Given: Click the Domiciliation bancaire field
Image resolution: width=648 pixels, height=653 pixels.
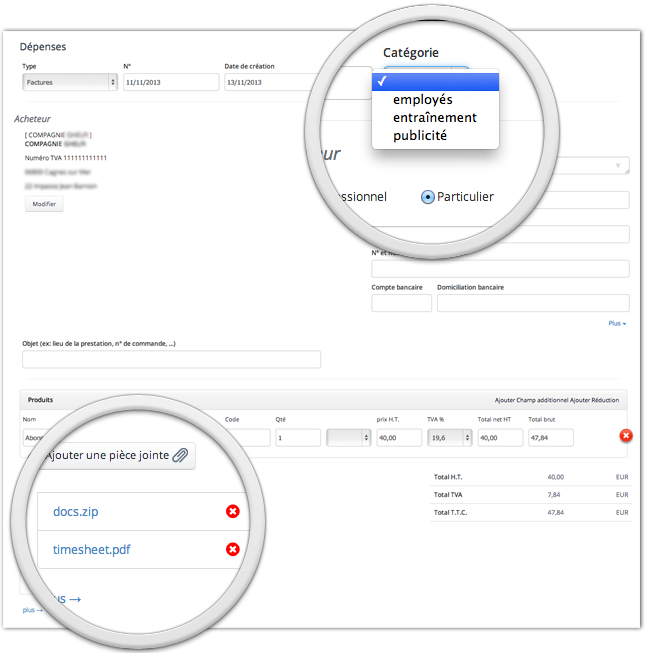Looking at the screenshot, I should (x=533, y=303).
